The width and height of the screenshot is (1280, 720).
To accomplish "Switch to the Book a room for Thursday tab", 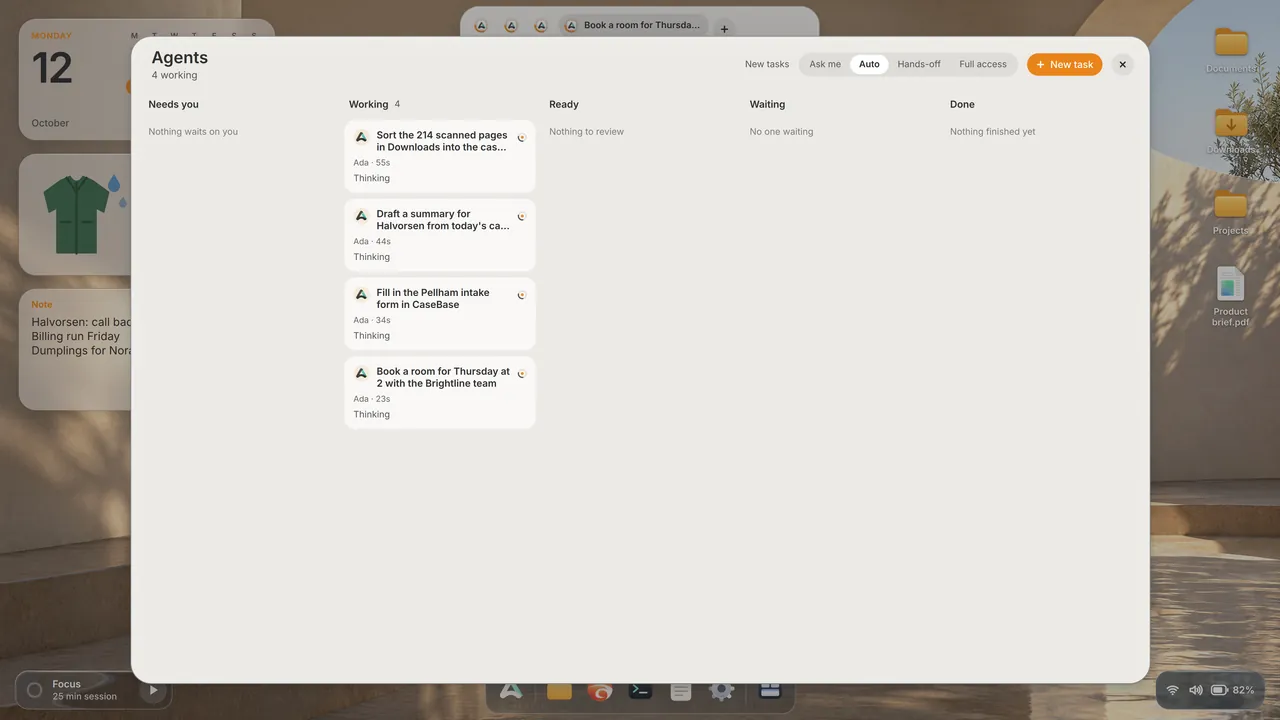I will [633, 25].
